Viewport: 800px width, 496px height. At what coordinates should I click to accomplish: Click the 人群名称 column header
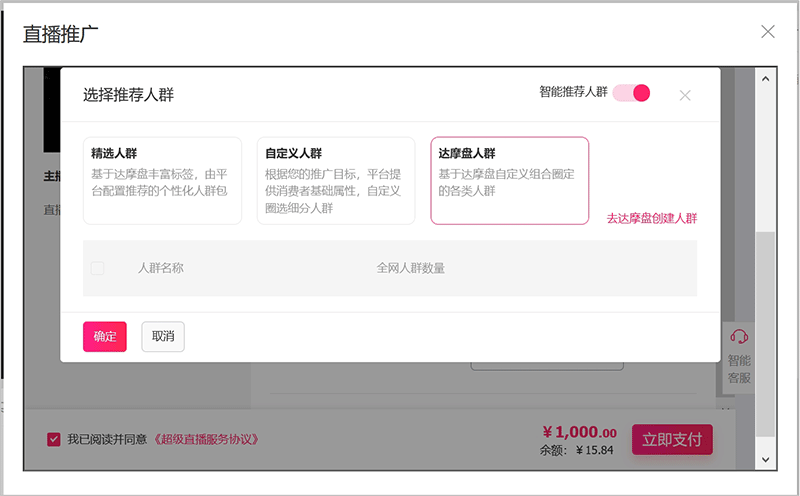click(x=160, y=268)
